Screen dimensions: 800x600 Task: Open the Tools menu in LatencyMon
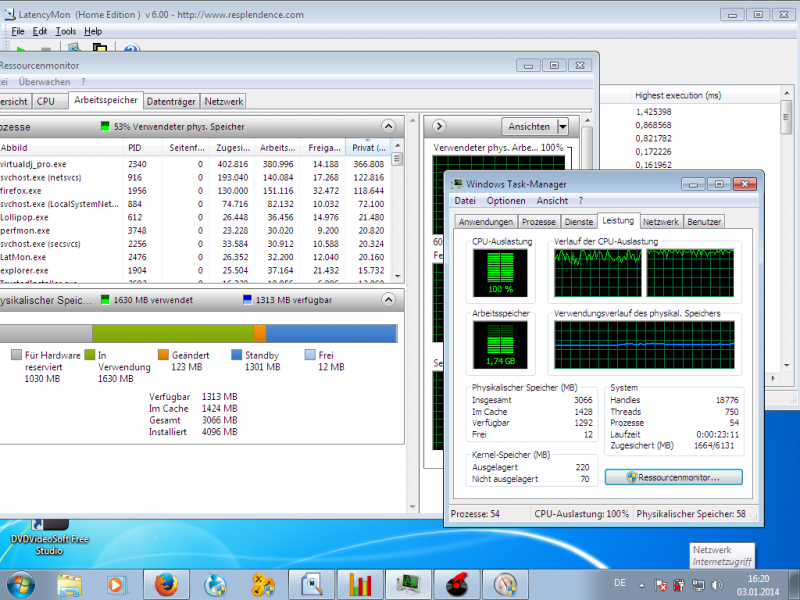[x=66, y=31]
